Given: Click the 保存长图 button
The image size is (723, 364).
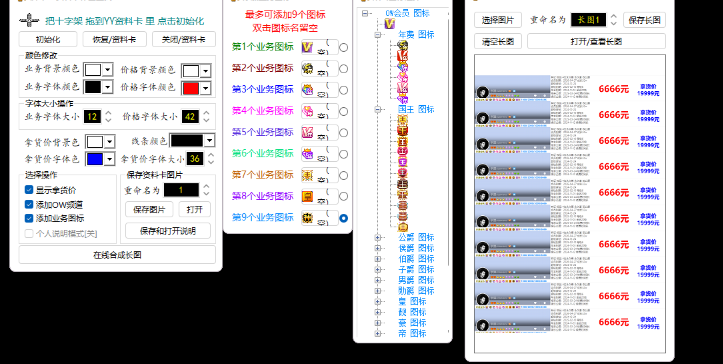Looking at the screenshot, I should pyautogui.click(x=644, y=20).
